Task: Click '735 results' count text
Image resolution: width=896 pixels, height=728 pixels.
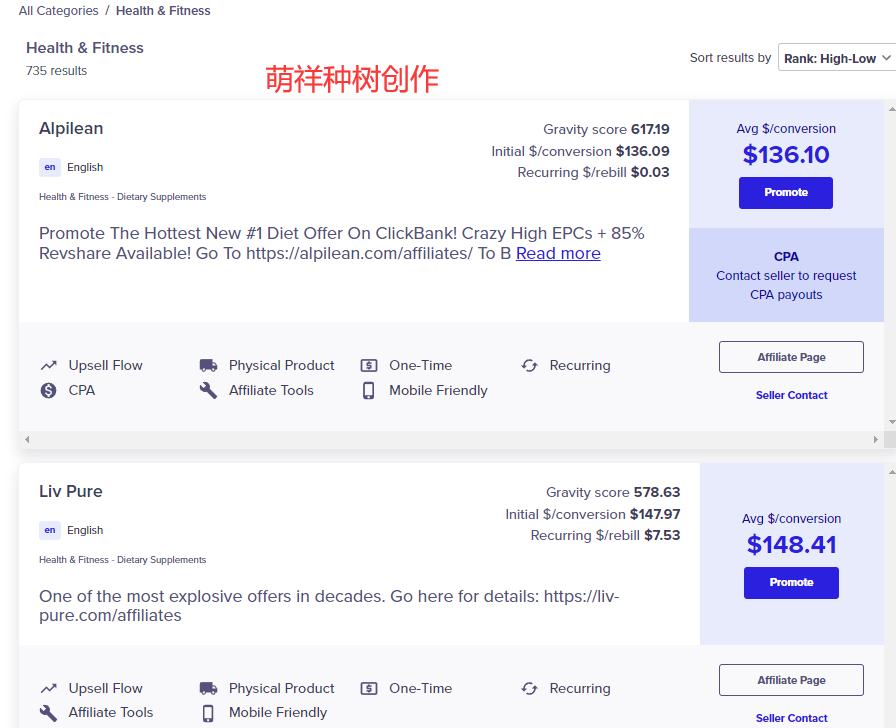Action: point(56,70)
